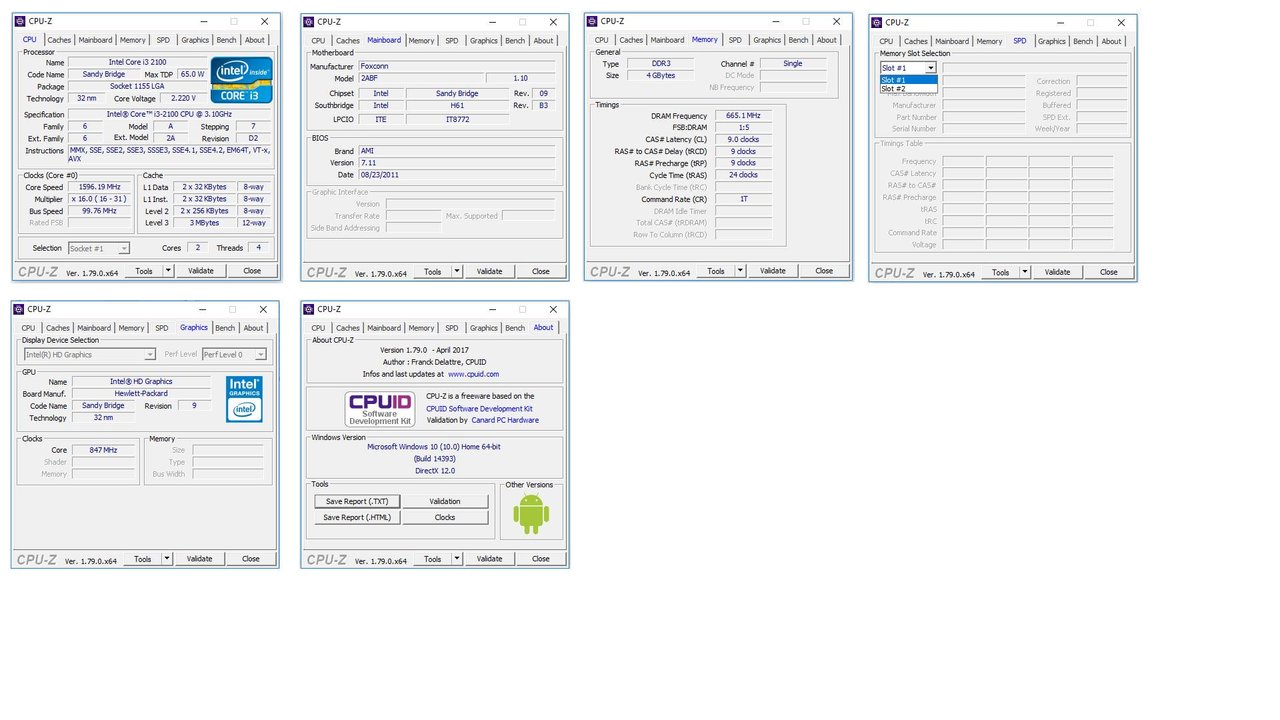
Task: Switch to Caches tab in processor info window
Action: (x=59, y=40)
